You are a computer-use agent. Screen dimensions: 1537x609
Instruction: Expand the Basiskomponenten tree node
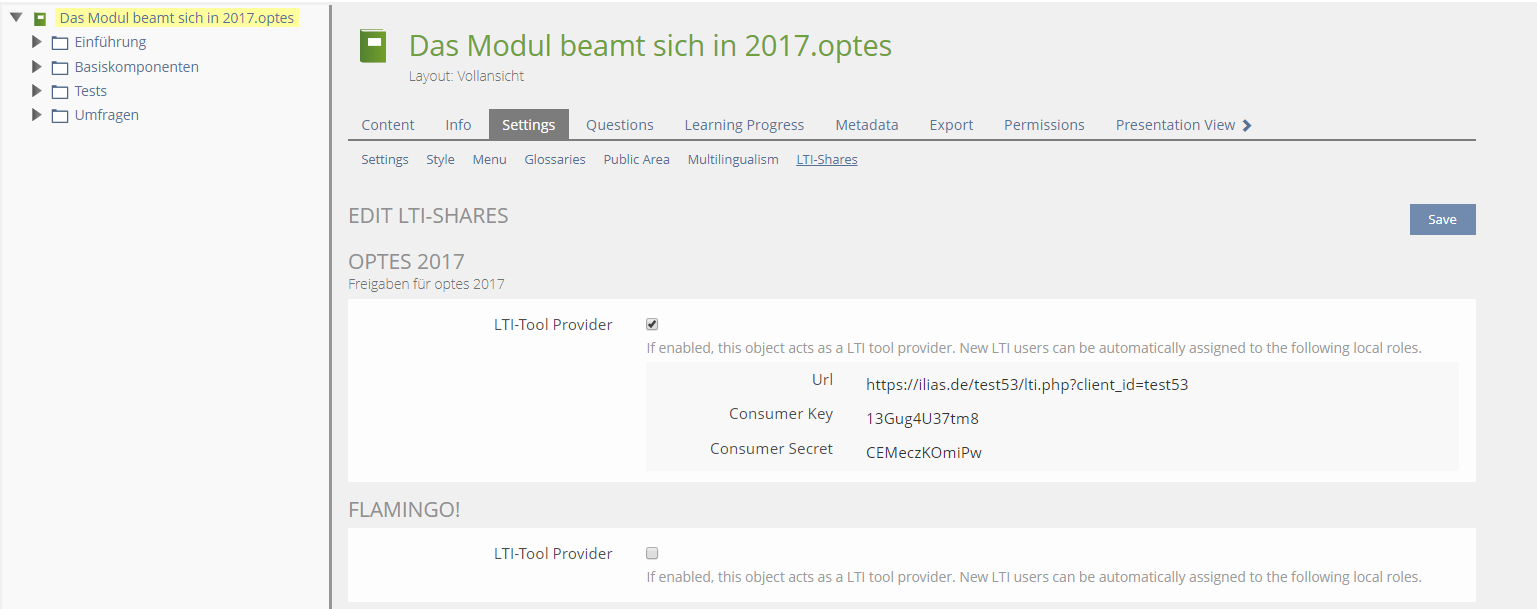pos(37,67)
